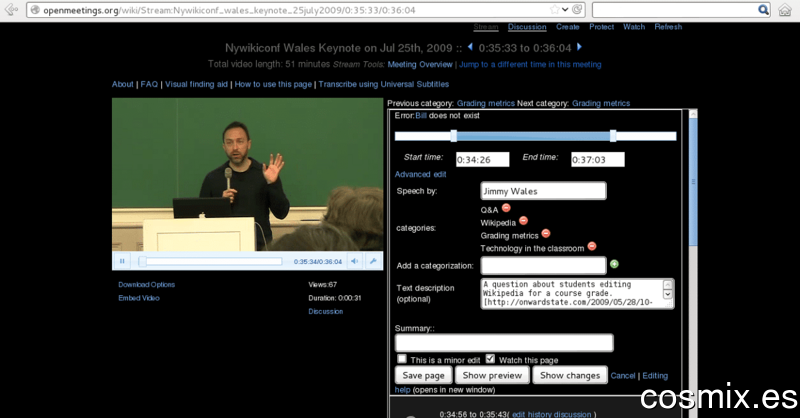The height and width of the screenshot is (418, 800).
Task: Click the description scroll up arrow
Action: point(667,284)
